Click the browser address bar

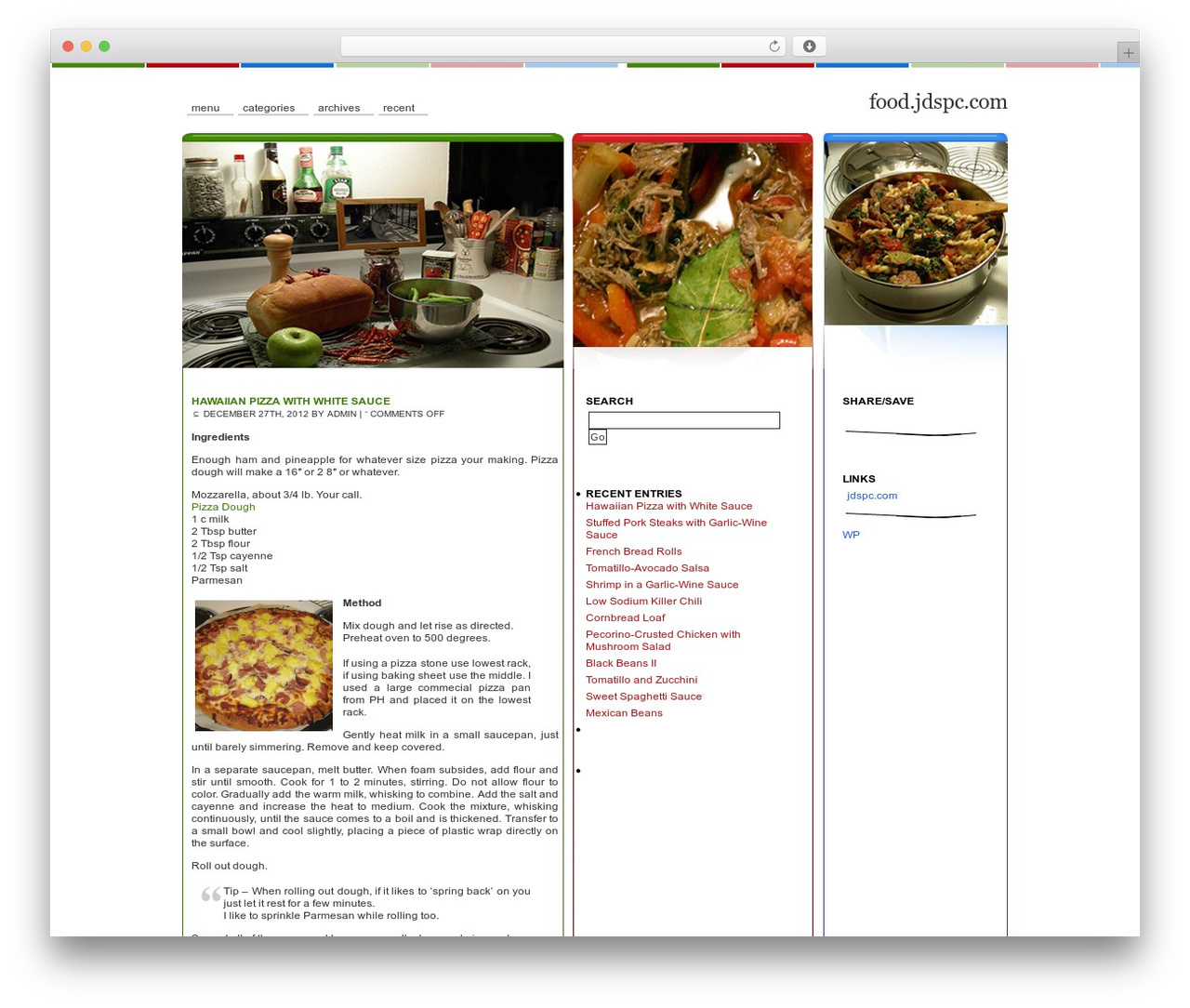click(563, 46)
